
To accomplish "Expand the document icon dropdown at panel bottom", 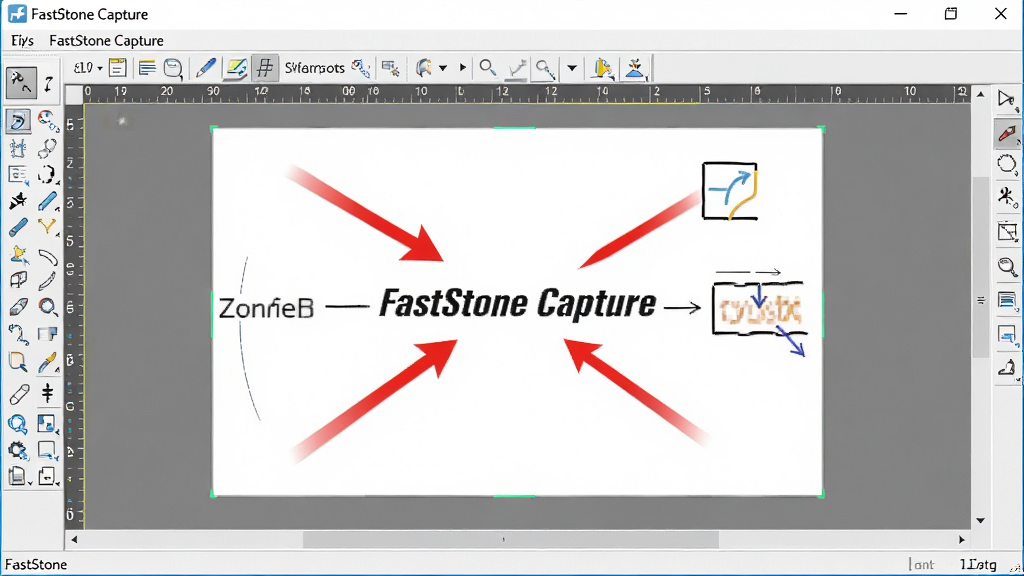I will [19, 477].
